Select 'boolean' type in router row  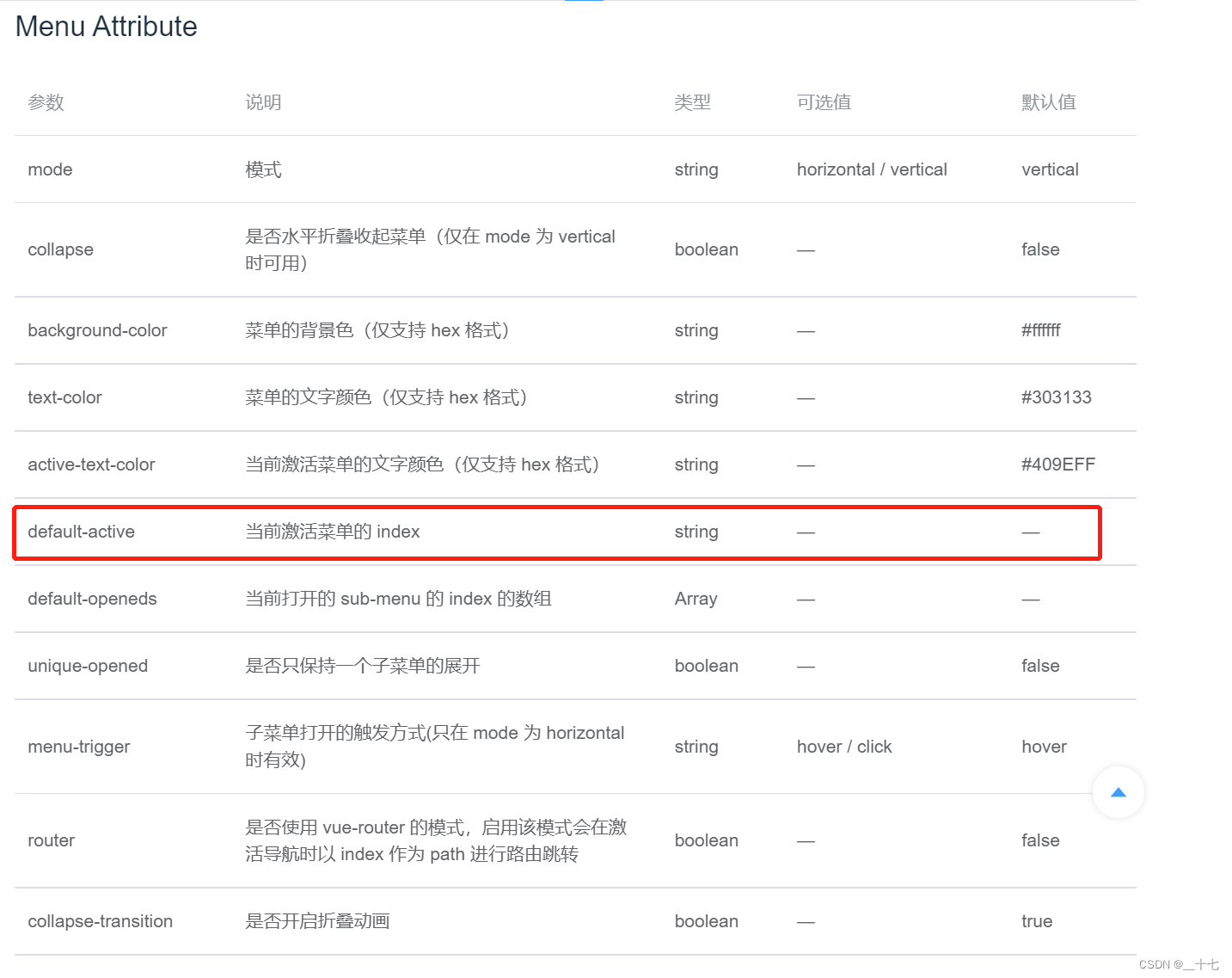point(706,840)
